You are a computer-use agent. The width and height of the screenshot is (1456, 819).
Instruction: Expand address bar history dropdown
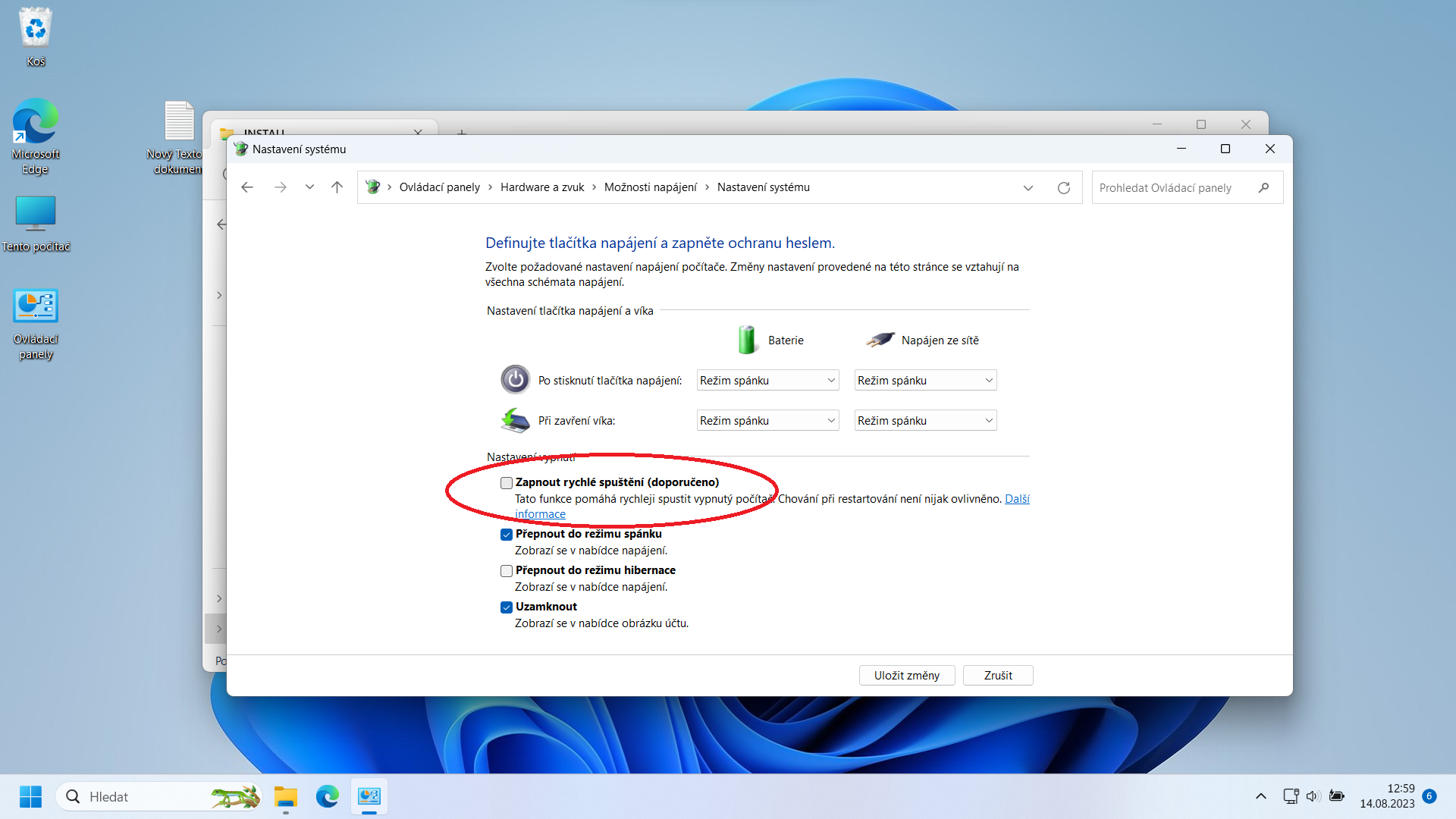click(x=1028, y=188)
